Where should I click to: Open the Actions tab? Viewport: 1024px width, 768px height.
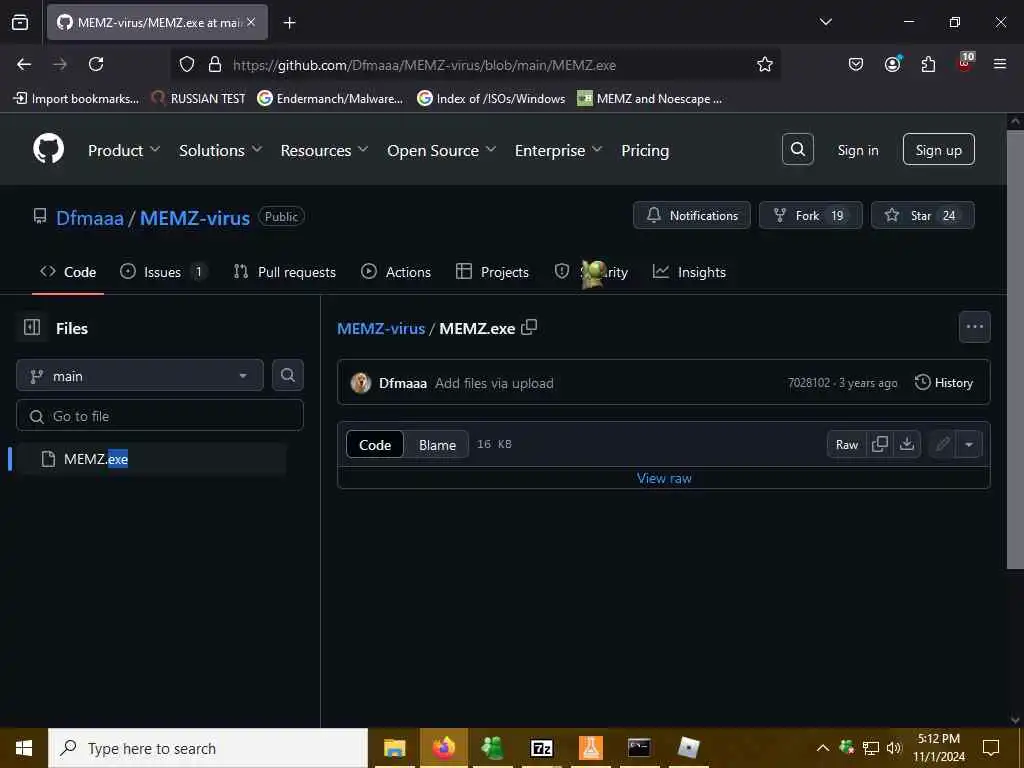(396, 272)
